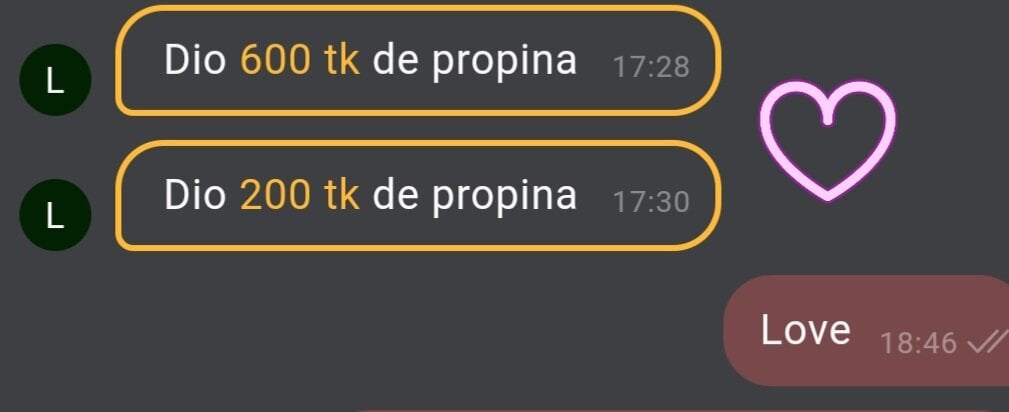This screenshot has width=1009, height=412.
Task: Open the L avatar beside the 200 tk tip
Action: tap(55, 215)
